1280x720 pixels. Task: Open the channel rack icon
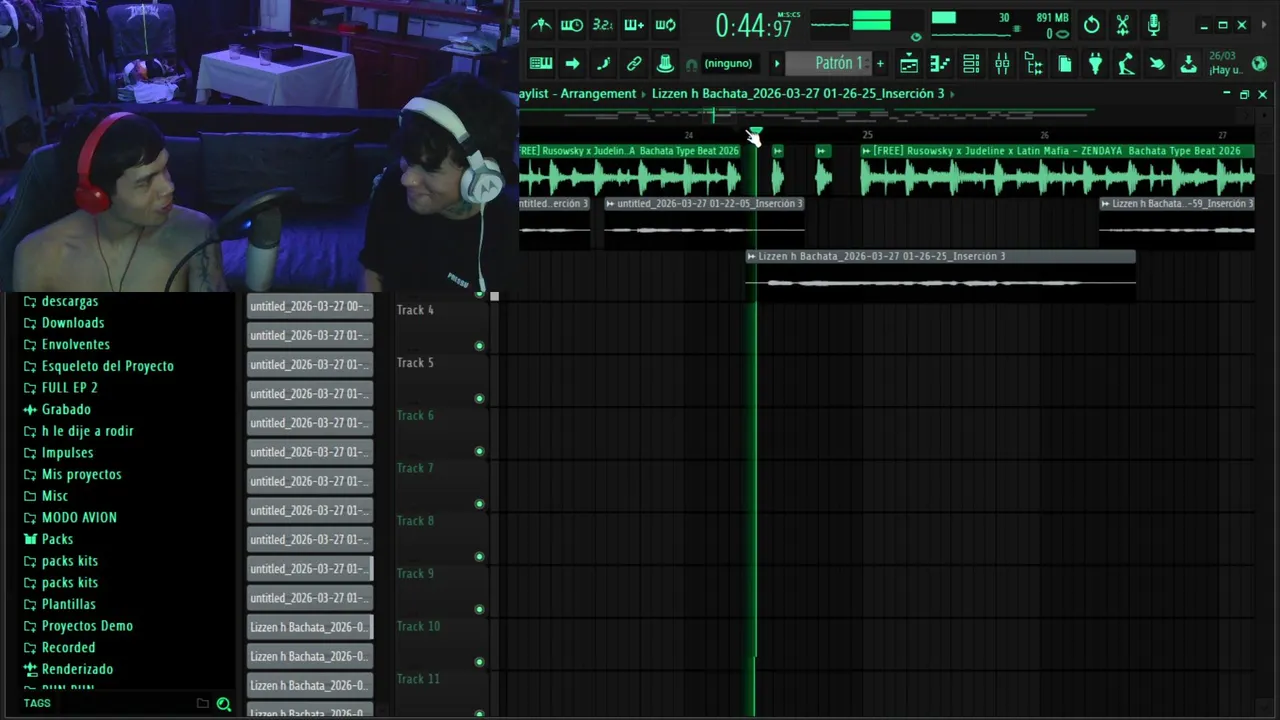[x=971, y=64]
